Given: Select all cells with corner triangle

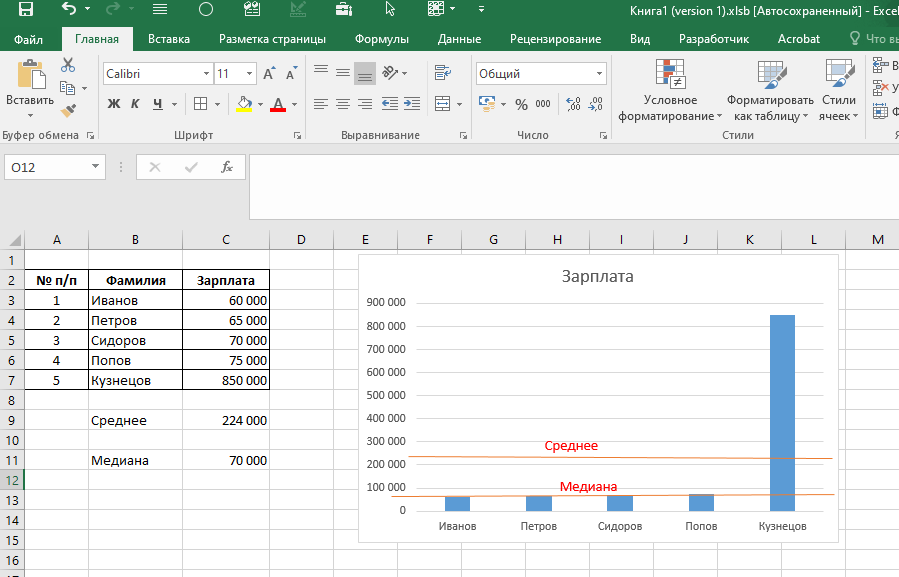Looking at the screenshot, I should [13, 240].
